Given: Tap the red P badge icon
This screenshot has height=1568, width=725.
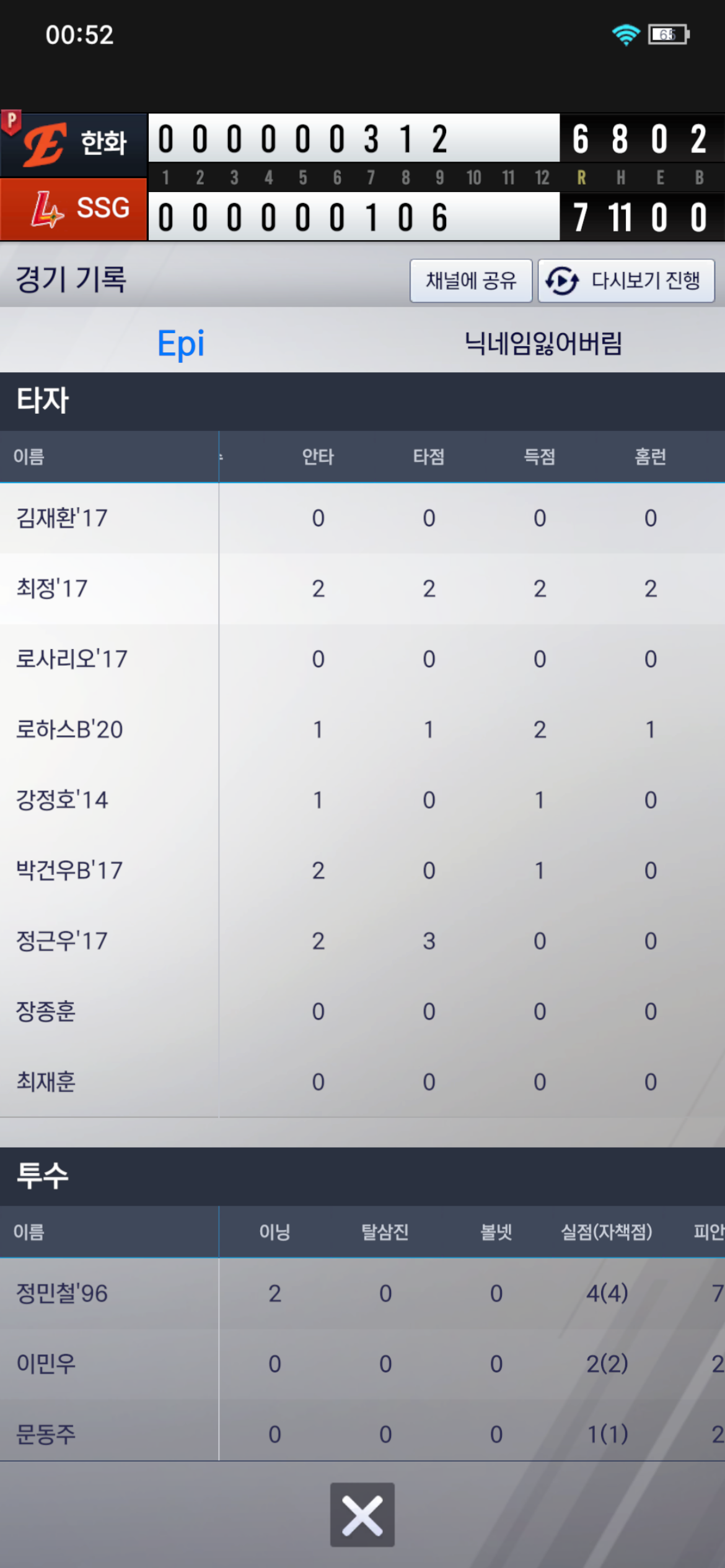Looking at the screenshot, I should pyautogui.click(x=11, y=121).
